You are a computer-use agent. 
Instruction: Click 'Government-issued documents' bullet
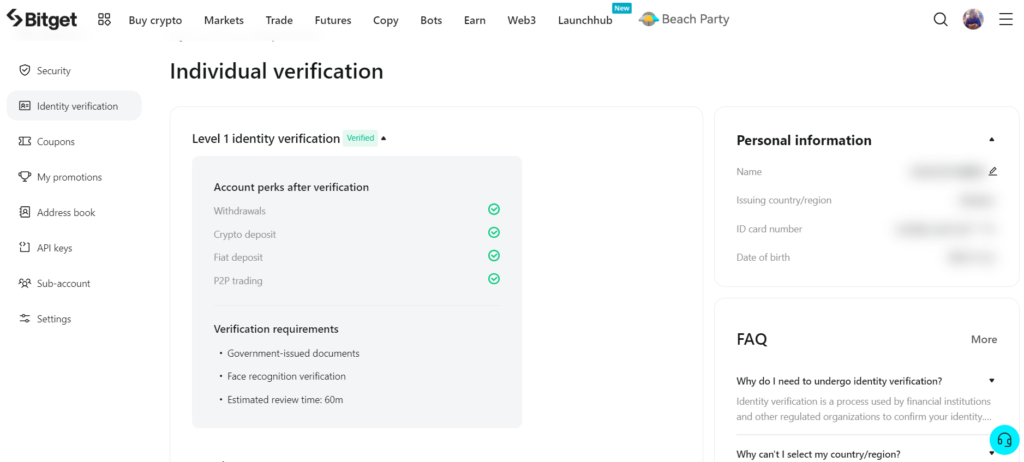tap(293, 354)
